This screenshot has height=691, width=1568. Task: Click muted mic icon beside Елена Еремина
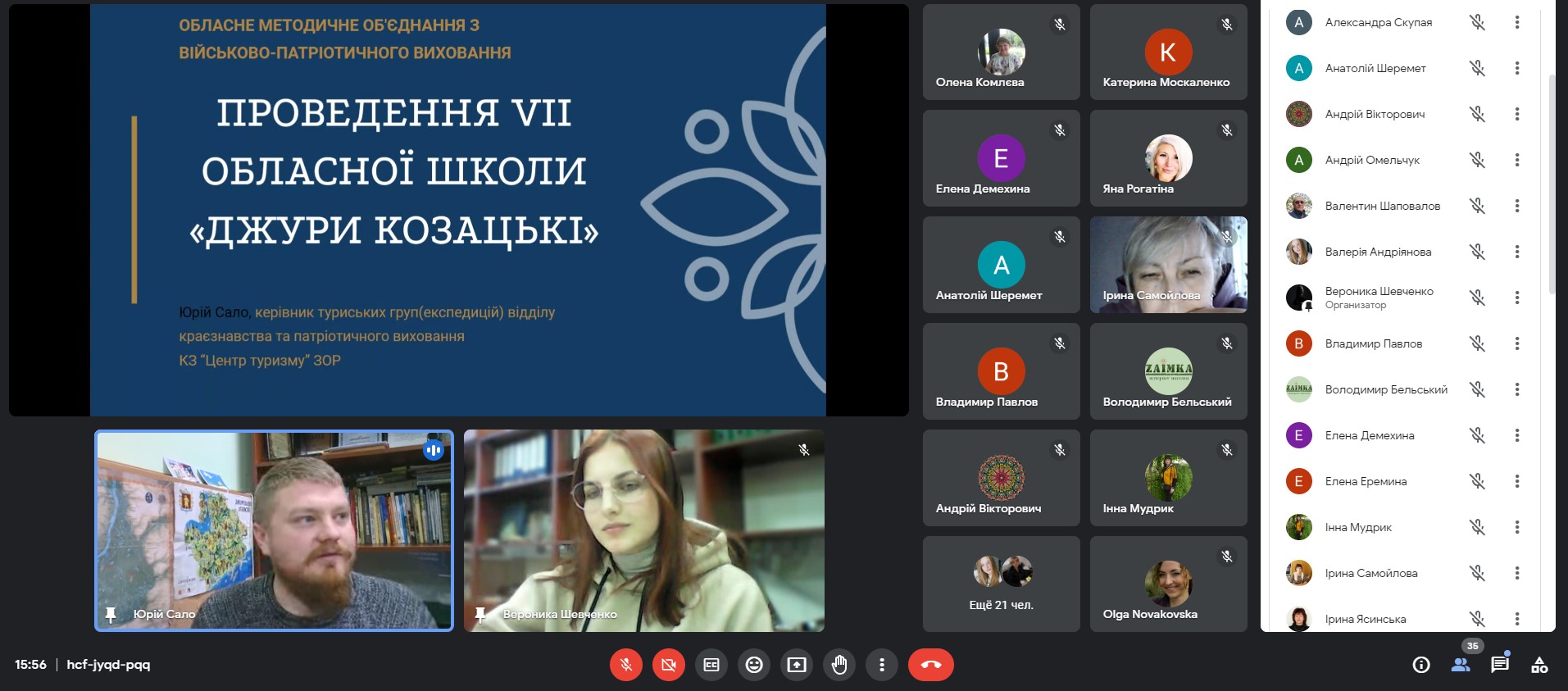(x=1477, y=481)
